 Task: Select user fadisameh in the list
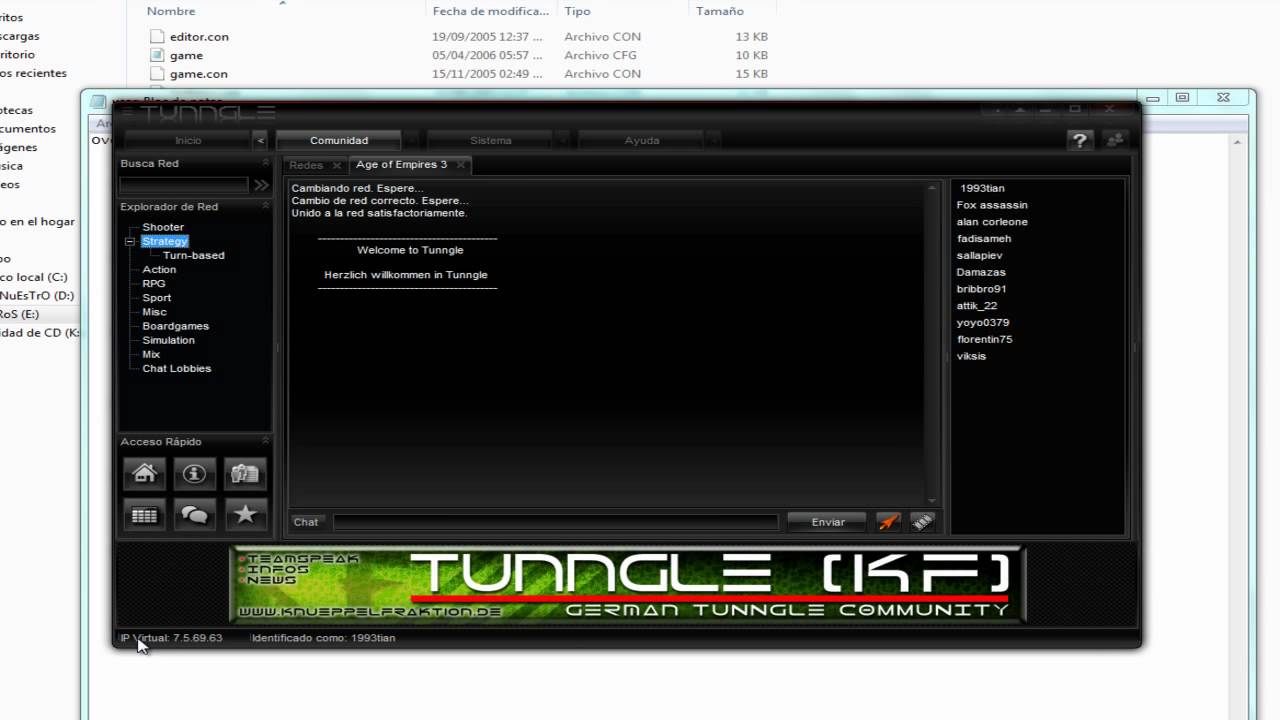984,238
